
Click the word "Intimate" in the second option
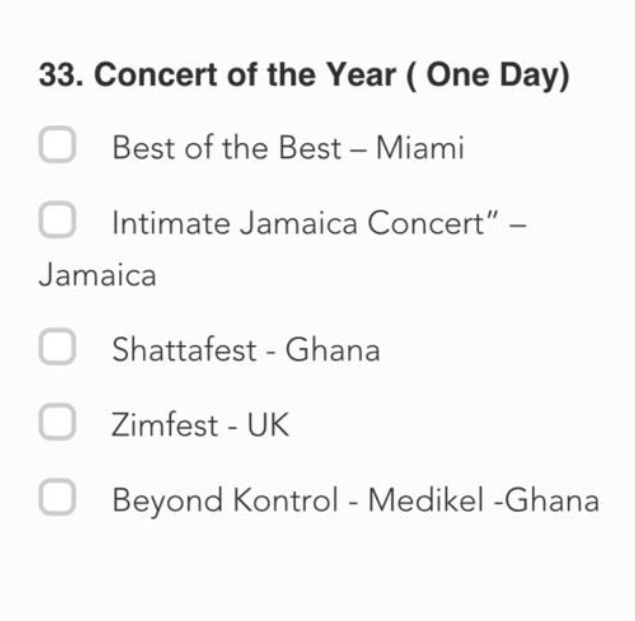click(x=171, y=222)
